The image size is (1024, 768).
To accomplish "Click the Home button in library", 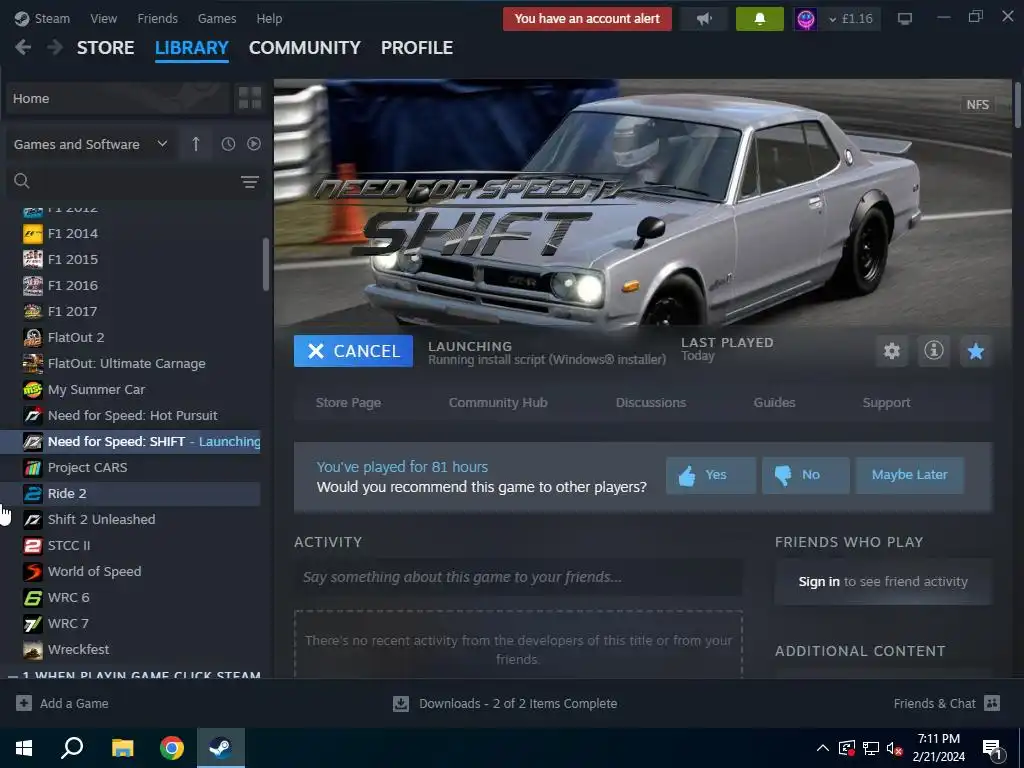I will 118,99.
